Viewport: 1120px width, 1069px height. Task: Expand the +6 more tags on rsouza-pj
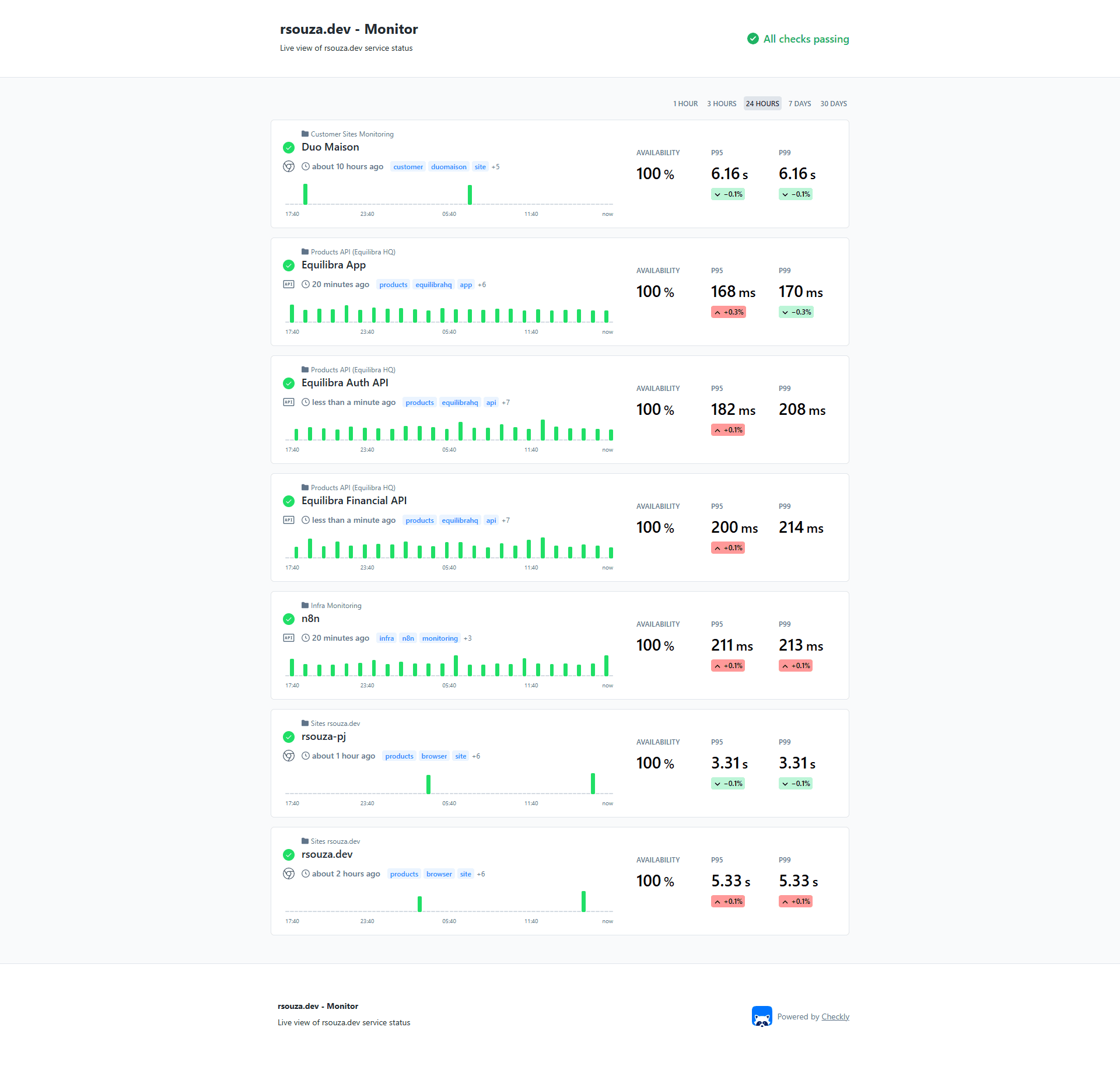pos(476,756)
